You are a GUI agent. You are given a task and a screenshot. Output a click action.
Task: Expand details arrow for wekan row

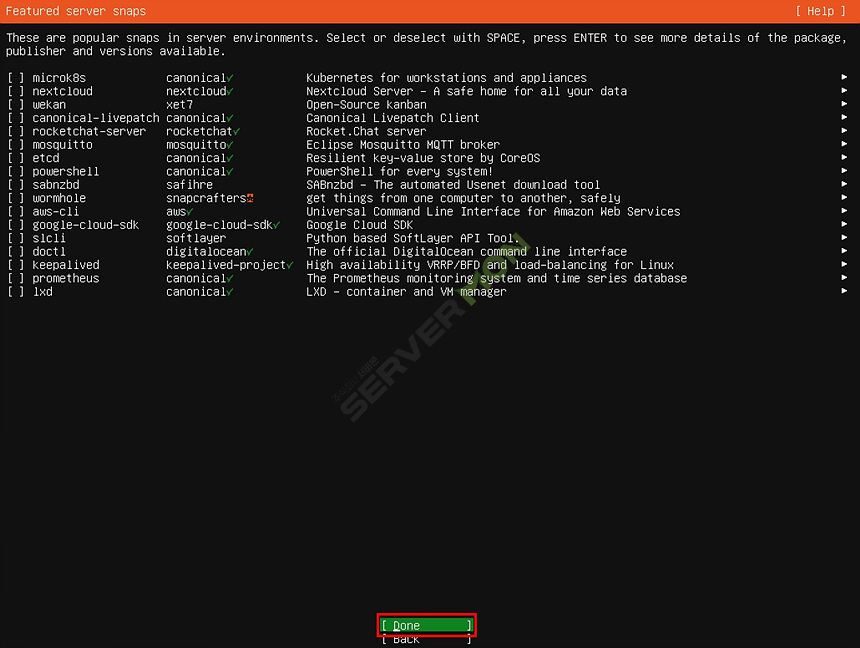click(844, 104)
